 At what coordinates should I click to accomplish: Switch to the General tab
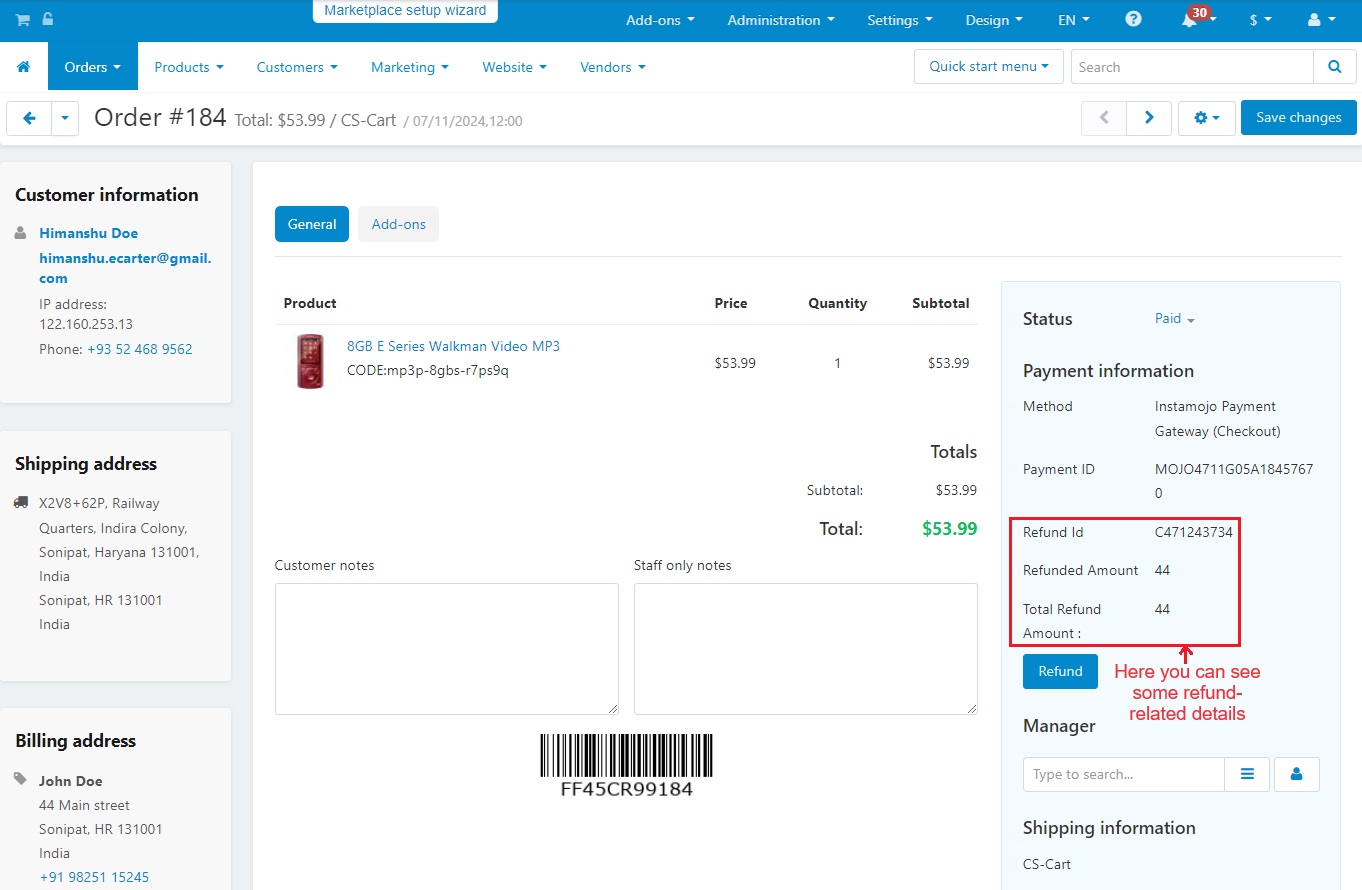click(312, 224)
